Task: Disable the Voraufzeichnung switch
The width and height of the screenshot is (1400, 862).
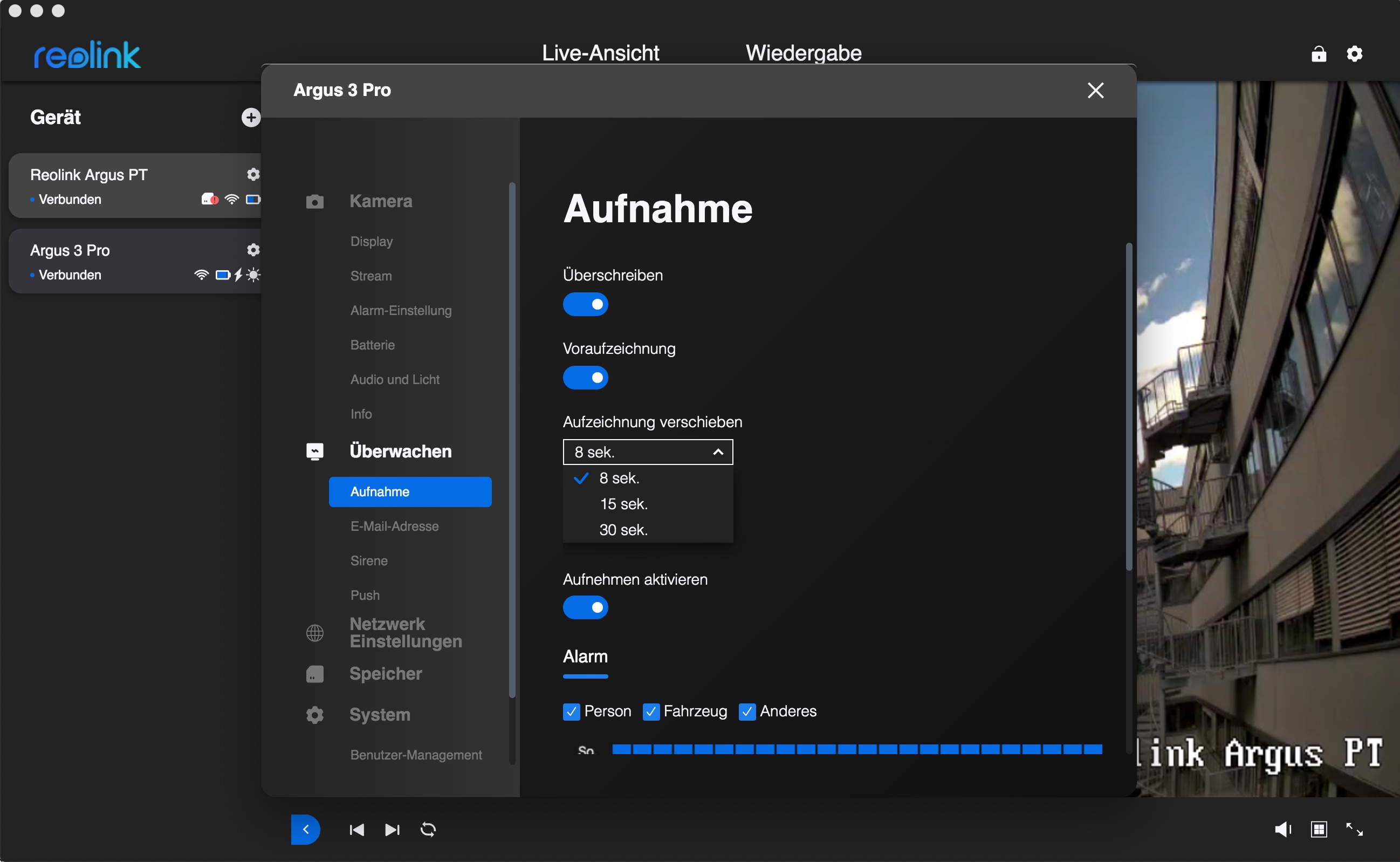Action: [585, 378]
